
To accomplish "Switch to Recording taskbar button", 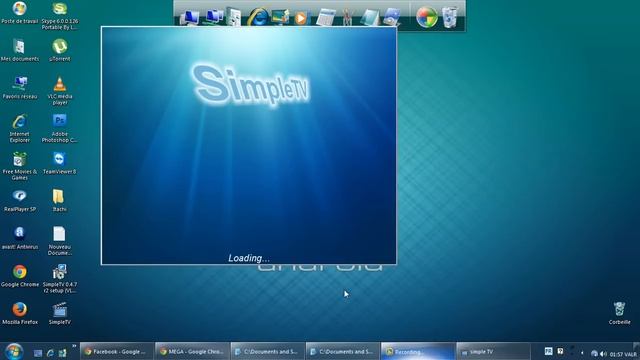I will [x=418, y=351].
